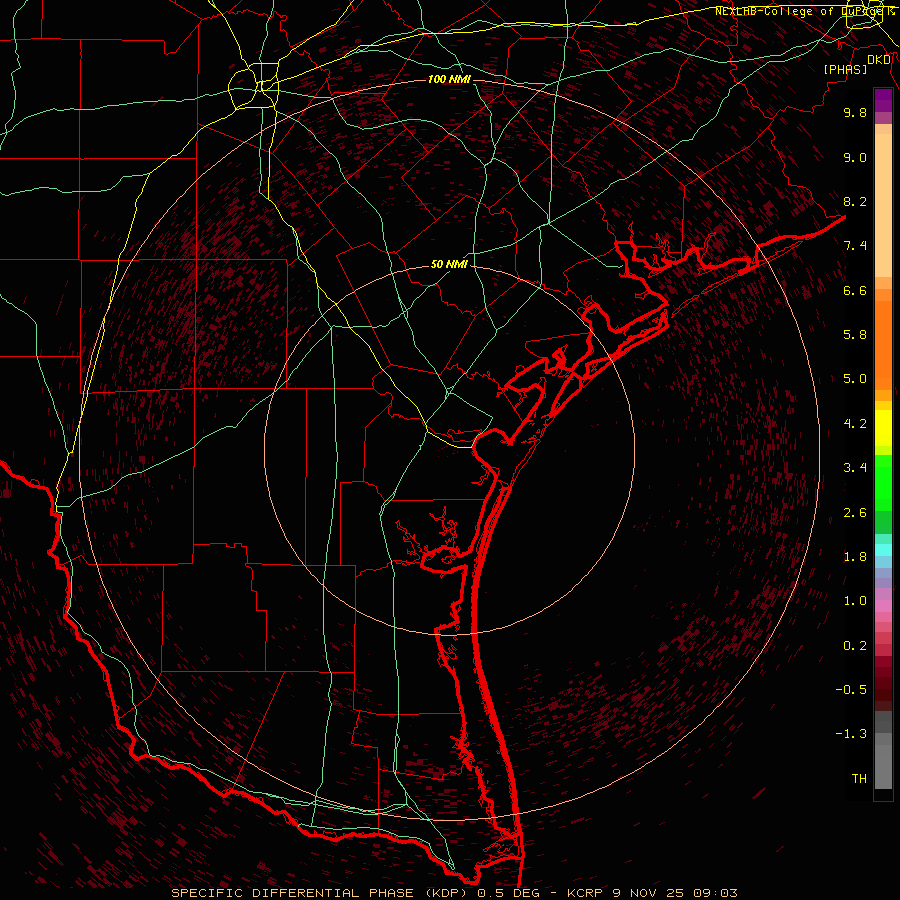Click the 7.4 value on the color scale
The width and height of the screenshot is (900, 900).
pos(855,246)
